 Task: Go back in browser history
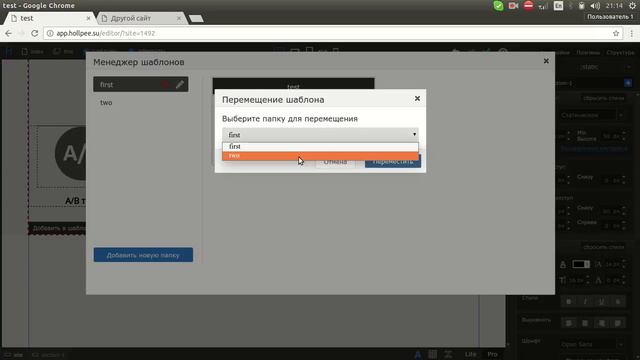point(9,33)
